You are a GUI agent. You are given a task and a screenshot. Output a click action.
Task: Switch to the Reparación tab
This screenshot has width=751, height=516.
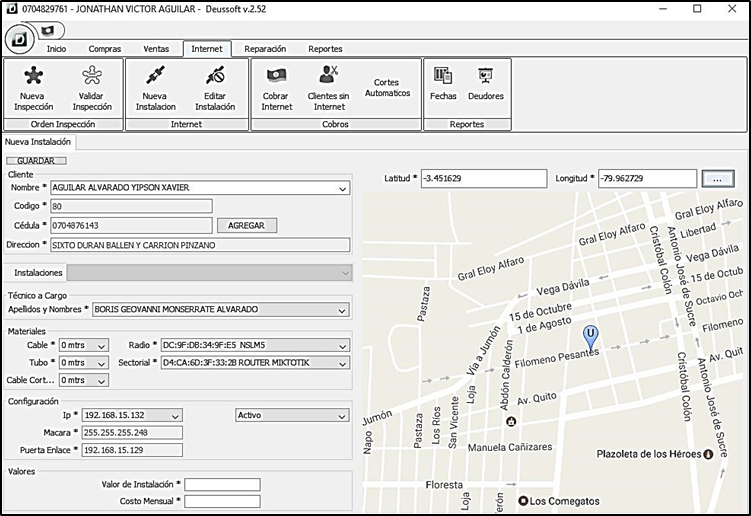(x=265, y=49)
